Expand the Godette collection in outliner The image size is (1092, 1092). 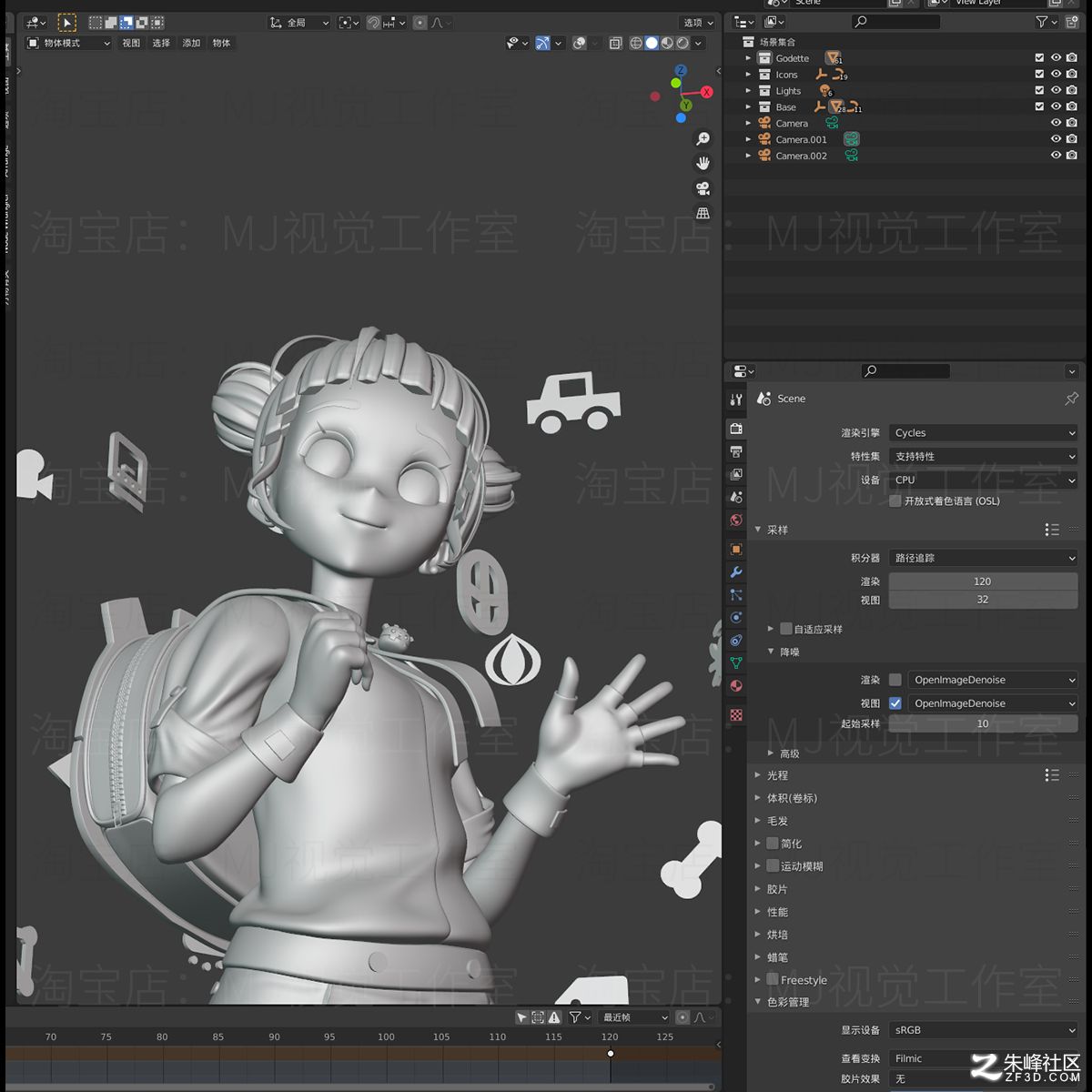749,58
